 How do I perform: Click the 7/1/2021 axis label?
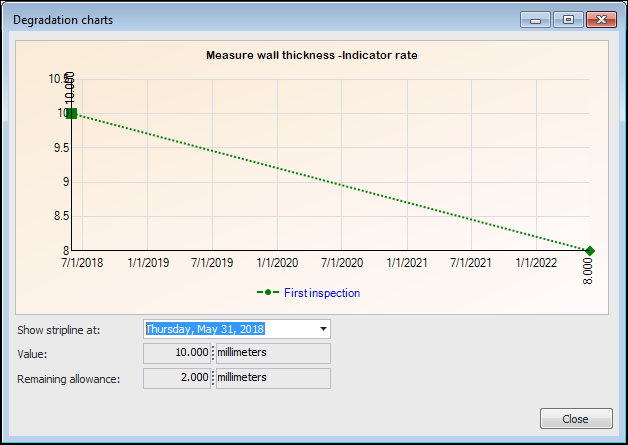pyautogui.click(x=471, y=263)
